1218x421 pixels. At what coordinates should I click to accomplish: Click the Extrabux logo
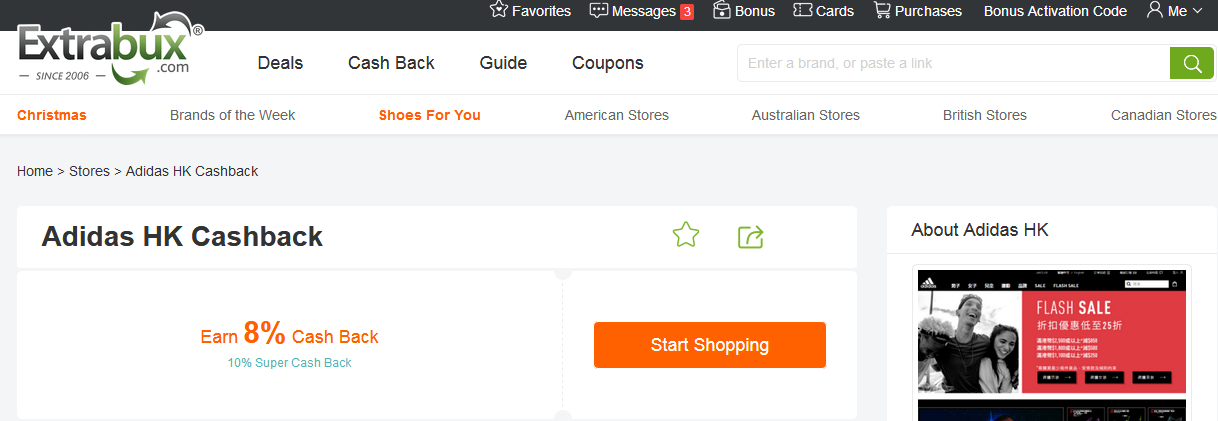110,50
